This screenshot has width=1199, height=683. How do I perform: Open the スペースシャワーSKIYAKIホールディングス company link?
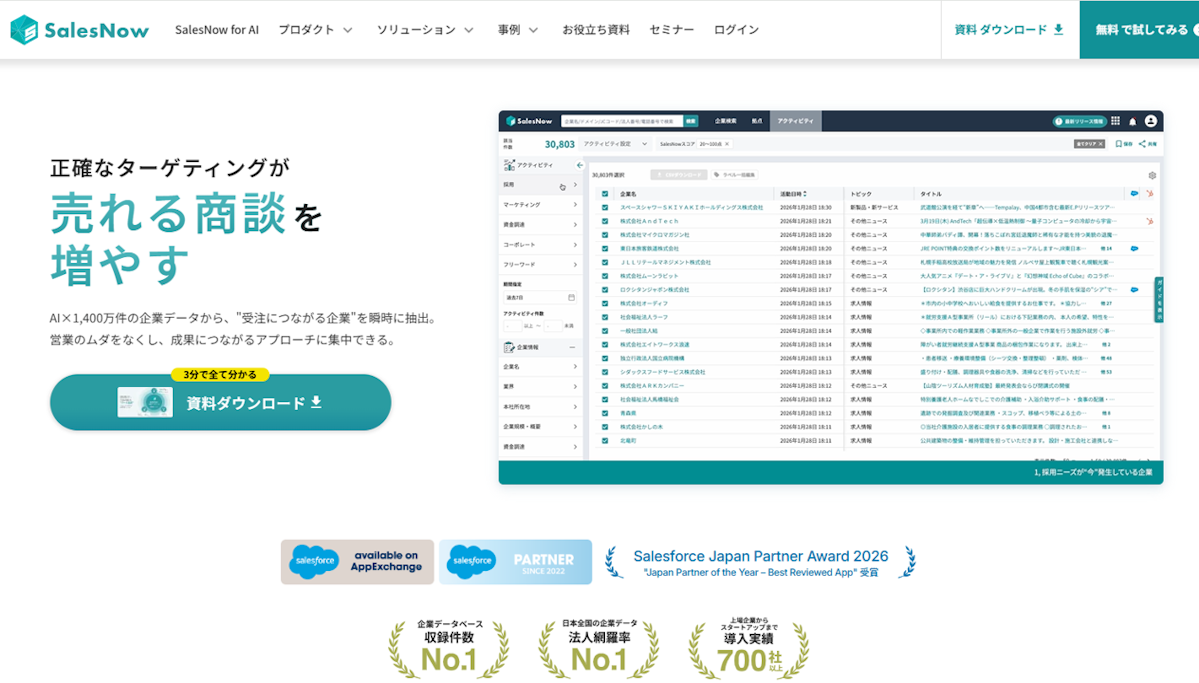coord(691,207)
